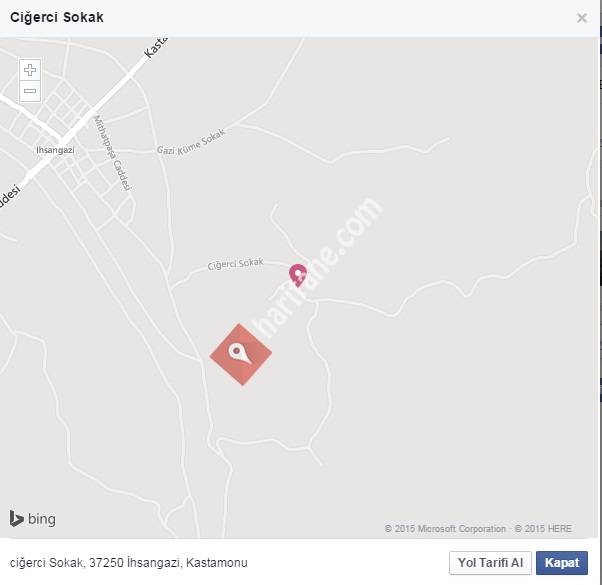Click the Bing logo

point(33,518)
